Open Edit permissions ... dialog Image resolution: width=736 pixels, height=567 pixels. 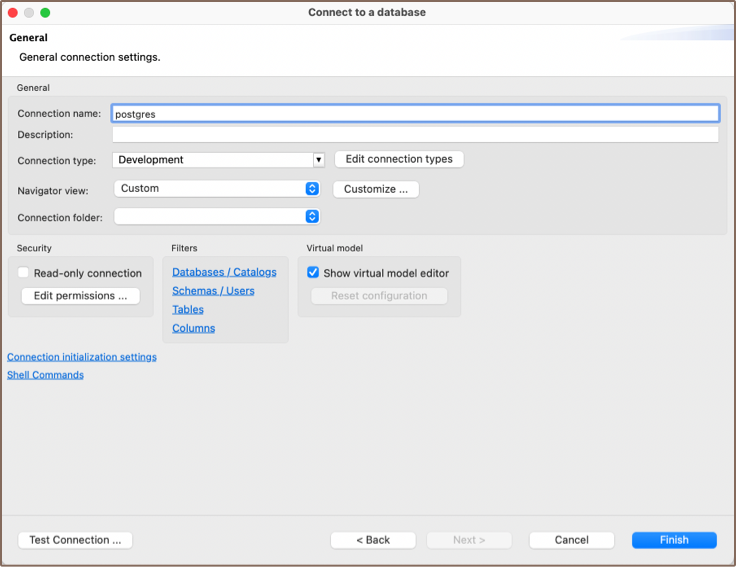(80, 296)
